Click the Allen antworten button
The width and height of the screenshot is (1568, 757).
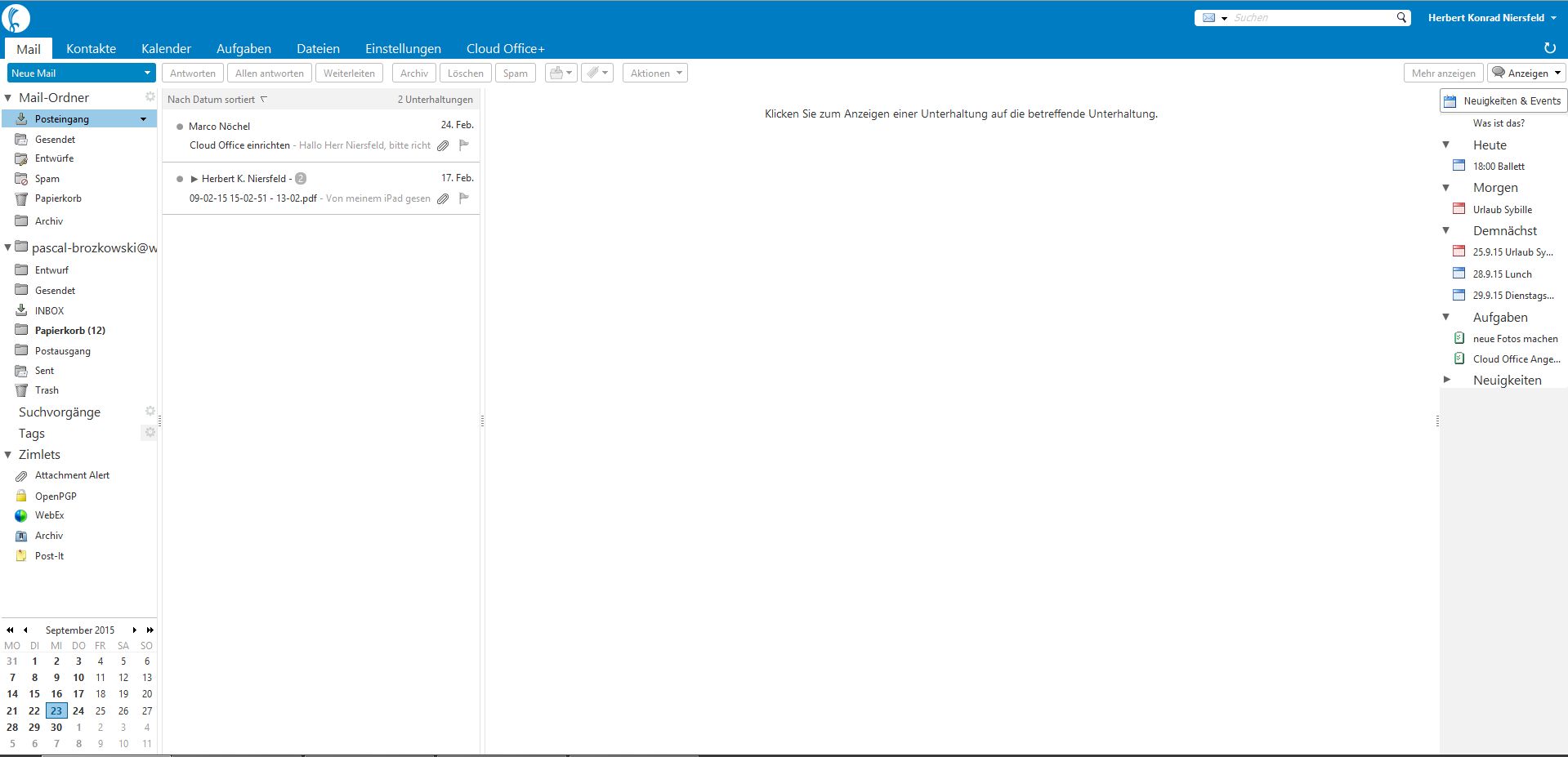tap(270, 73)
